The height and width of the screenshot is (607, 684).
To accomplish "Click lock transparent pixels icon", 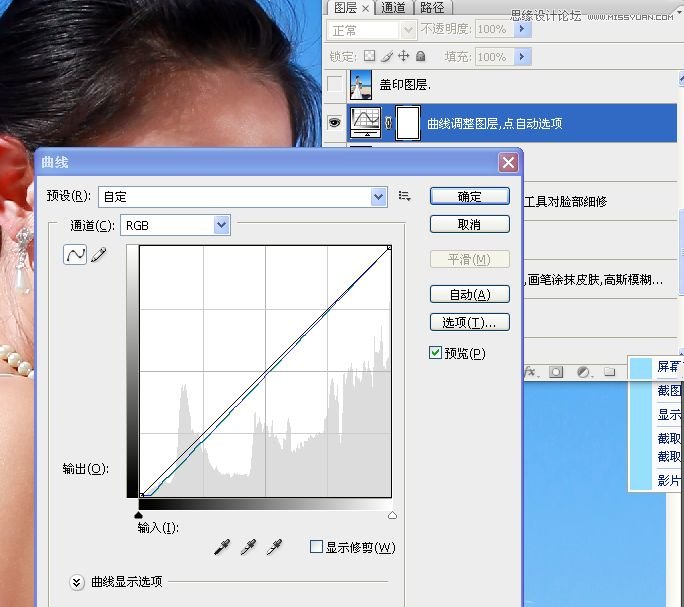I will point(369,56).
